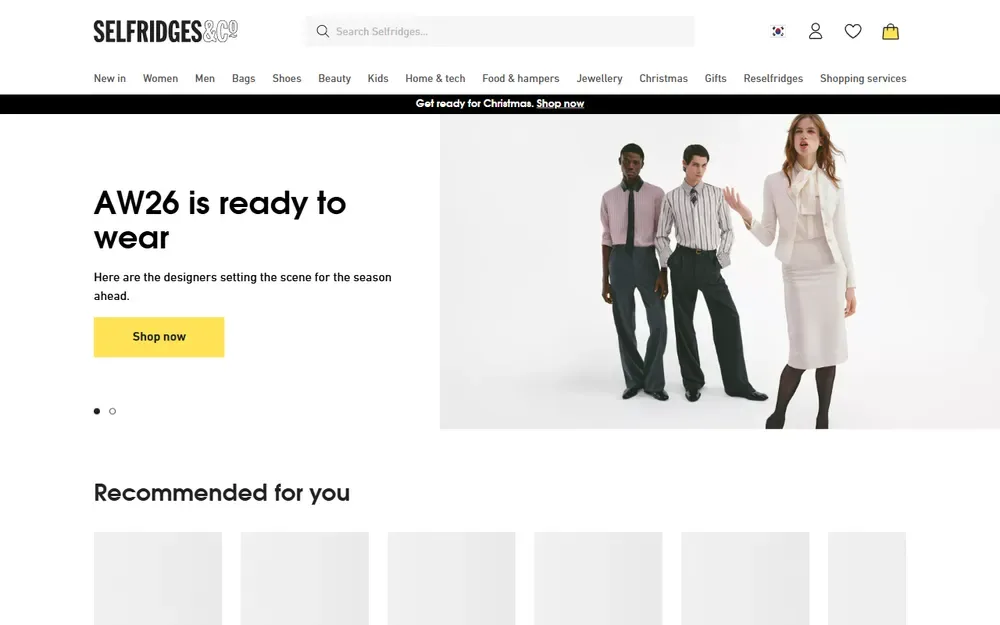1000x625 pixels.
Task: Open the Food & hampers menu
Action: (x=520, y=78)
